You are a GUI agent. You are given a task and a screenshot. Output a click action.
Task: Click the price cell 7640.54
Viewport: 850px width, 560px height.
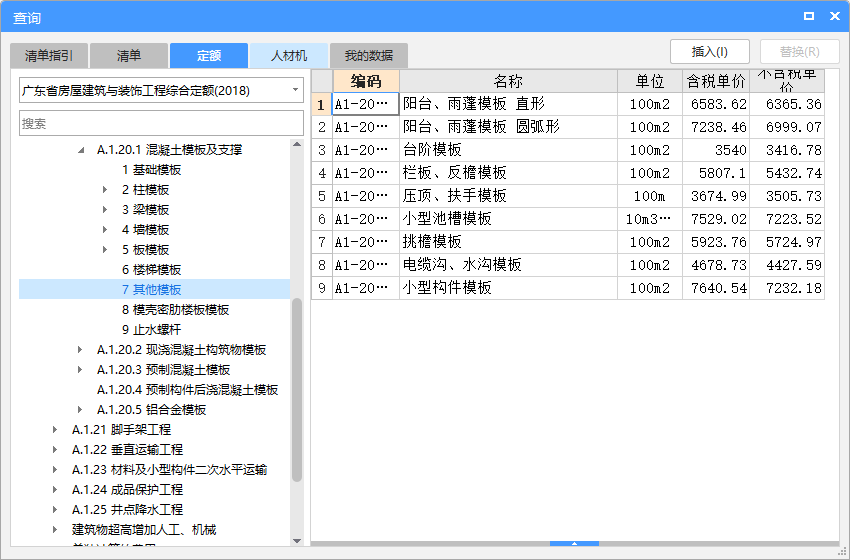coord(716,288)
